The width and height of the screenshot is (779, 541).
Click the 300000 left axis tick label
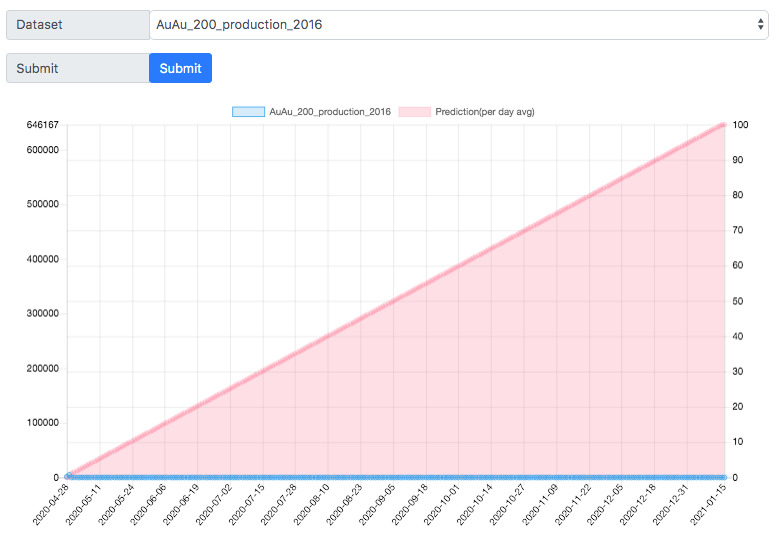43,313
